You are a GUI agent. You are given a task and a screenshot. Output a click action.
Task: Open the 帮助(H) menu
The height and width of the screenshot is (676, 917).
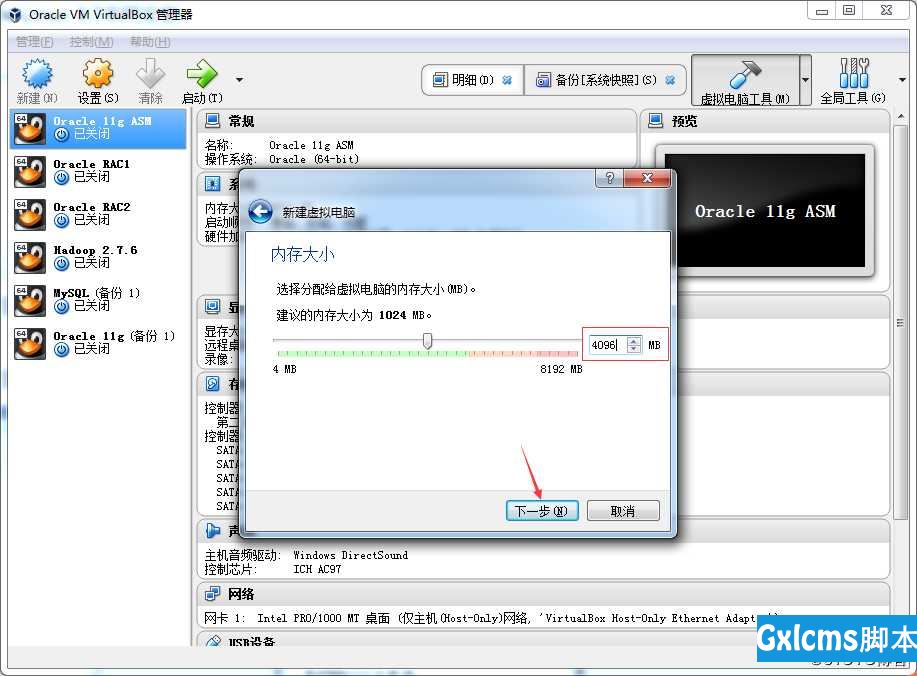pyautogui.click(x=150, y=42)
